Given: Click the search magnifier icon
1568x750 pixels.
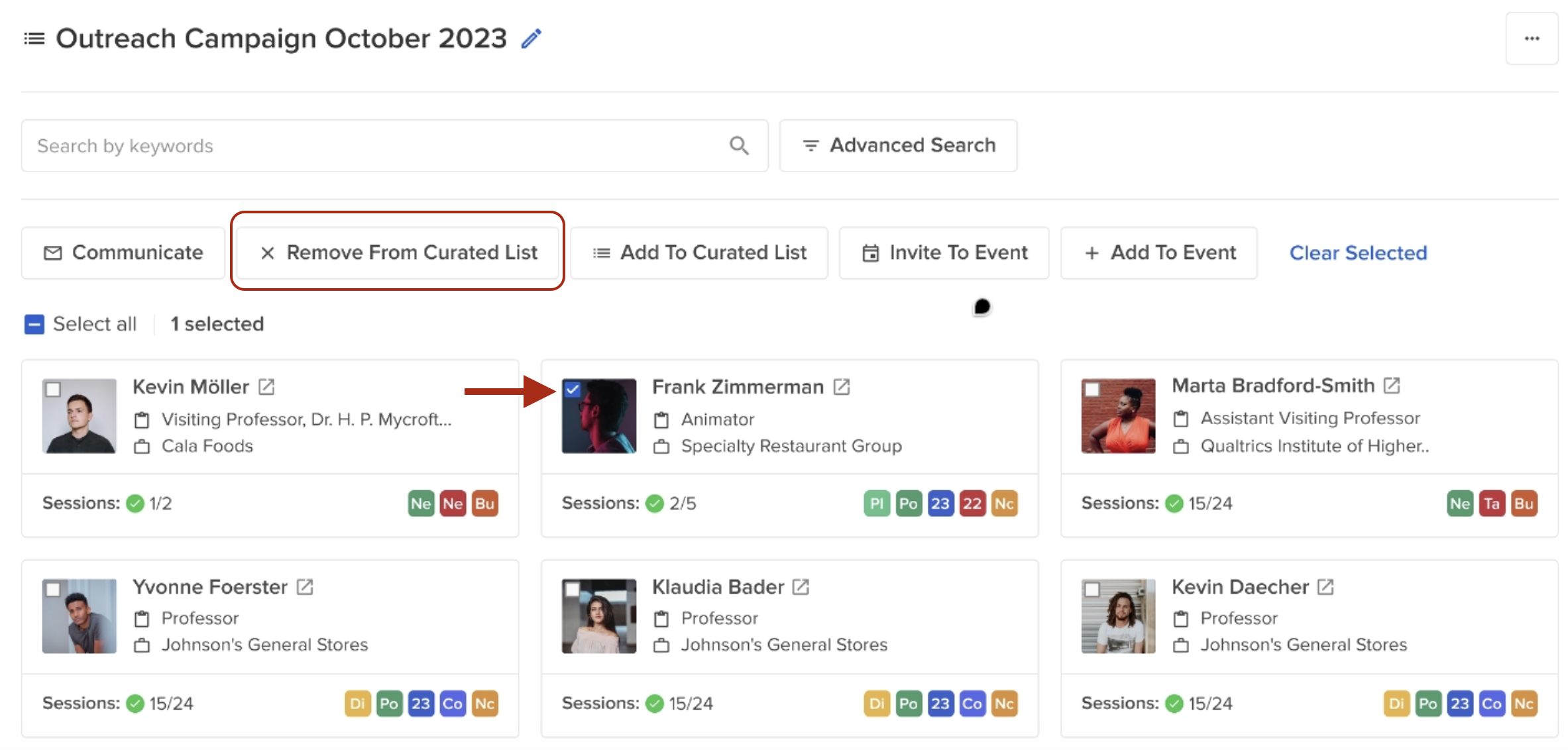Looking at the screenshot, I should pyautogui.click(x=738, y=145).
